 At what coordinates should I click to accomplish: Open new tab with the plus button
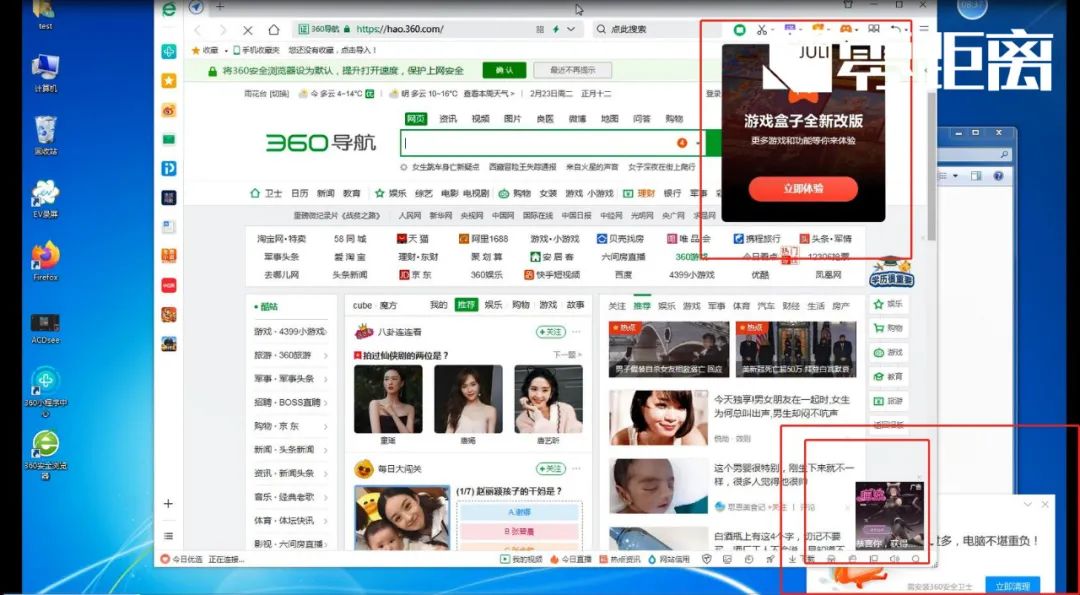click(220, 7)
